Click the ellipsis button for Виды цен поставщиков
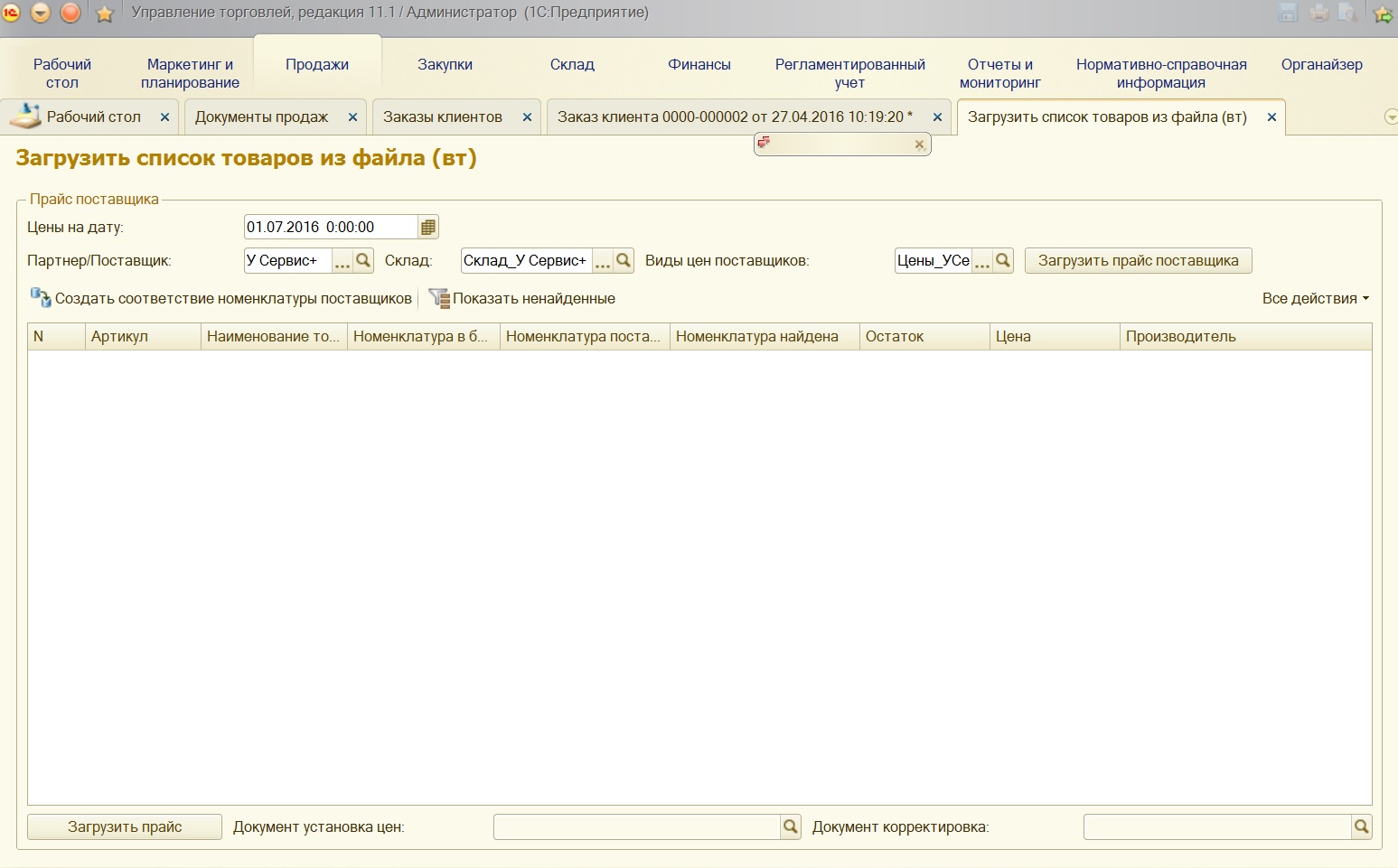Screen dimensions: 1398x868 982,261
